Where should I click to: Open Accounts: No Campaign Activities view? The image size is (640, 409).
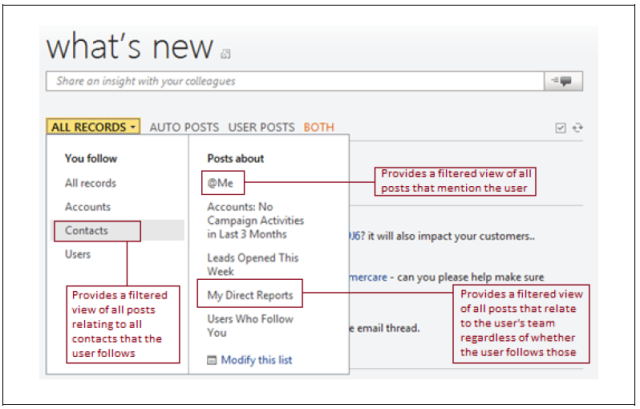[255, 220]
